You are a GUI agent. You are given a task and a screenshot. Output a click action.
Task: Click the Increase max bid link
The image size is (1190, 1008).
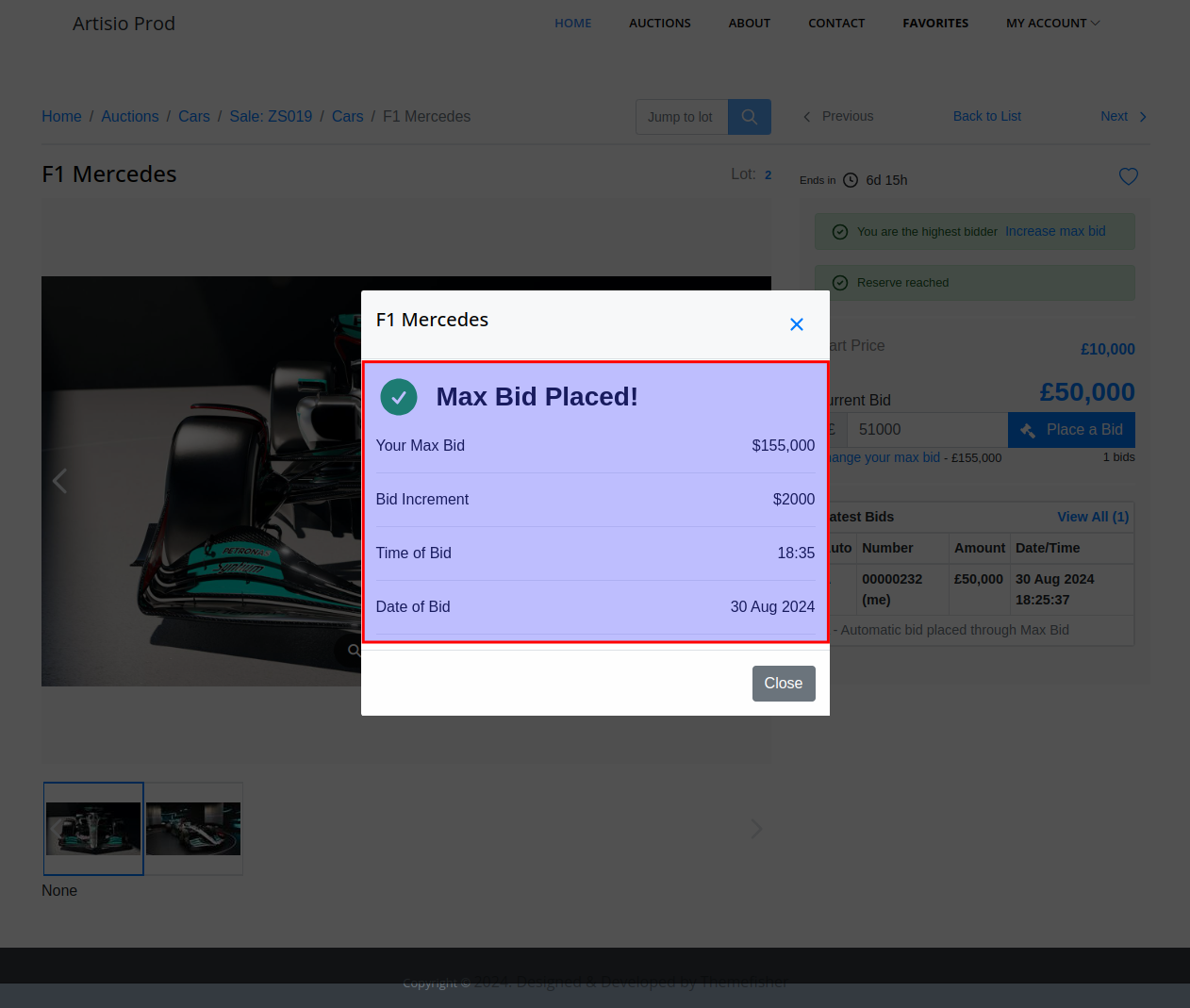pyautogui.click(x=1054, y=231)
